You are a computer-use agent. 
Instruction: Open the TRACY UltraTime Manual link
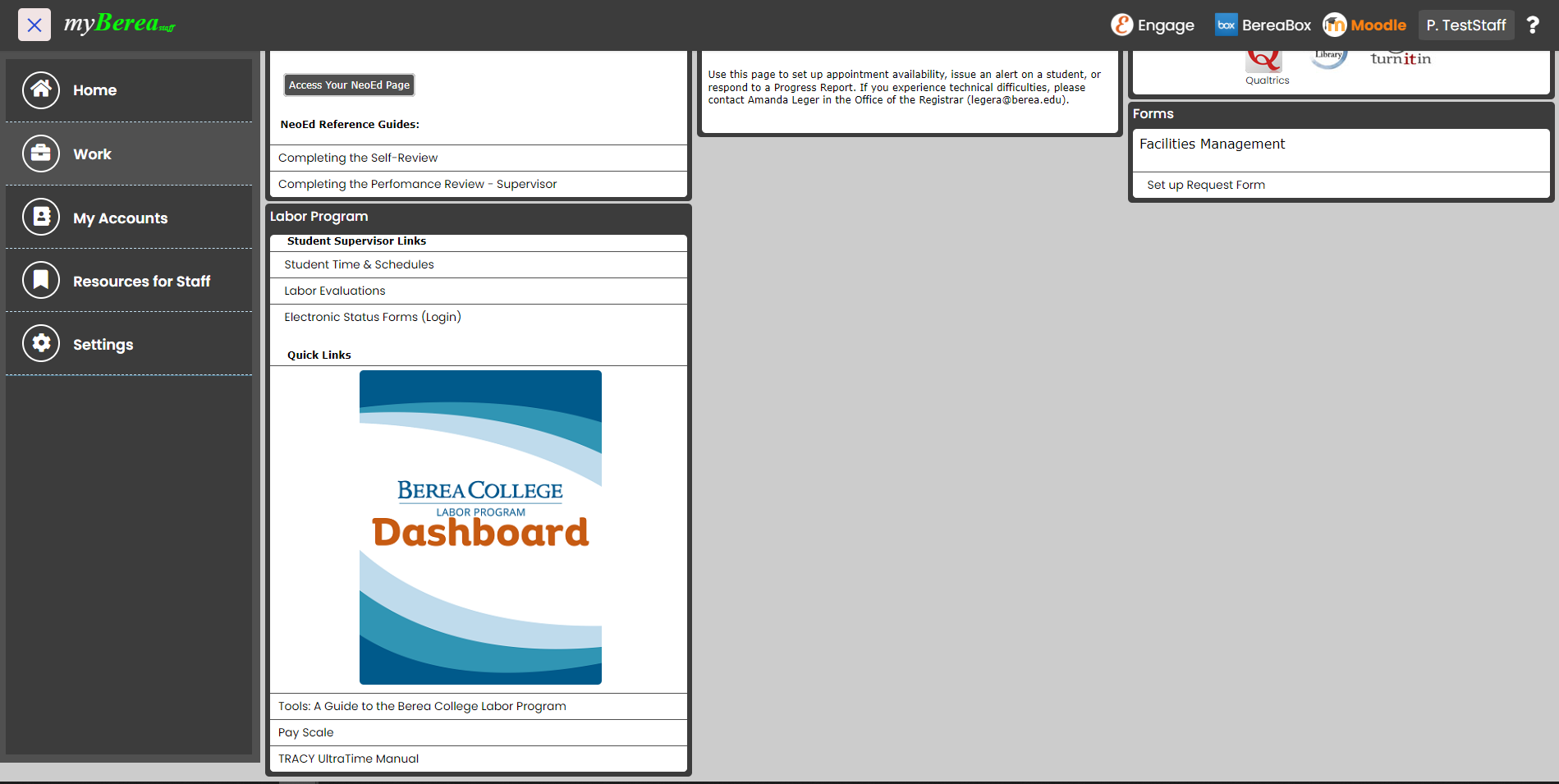coord(348,759)
